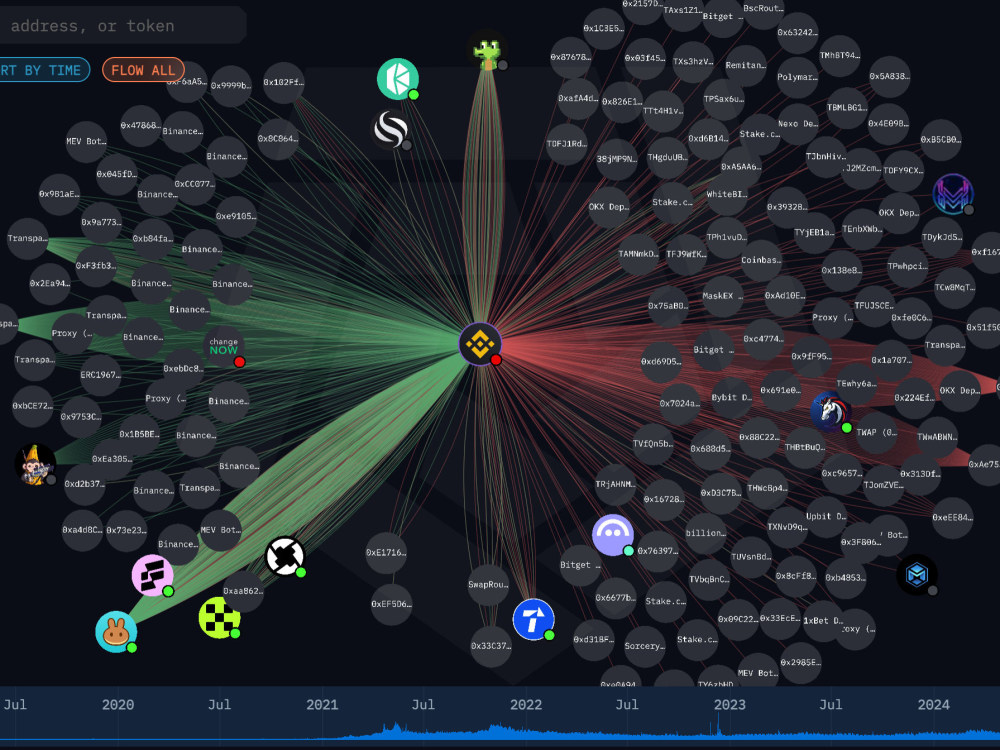Open the 0x5A838.. node
Viewport: 1000px width, 750px height.
point(890,77)
